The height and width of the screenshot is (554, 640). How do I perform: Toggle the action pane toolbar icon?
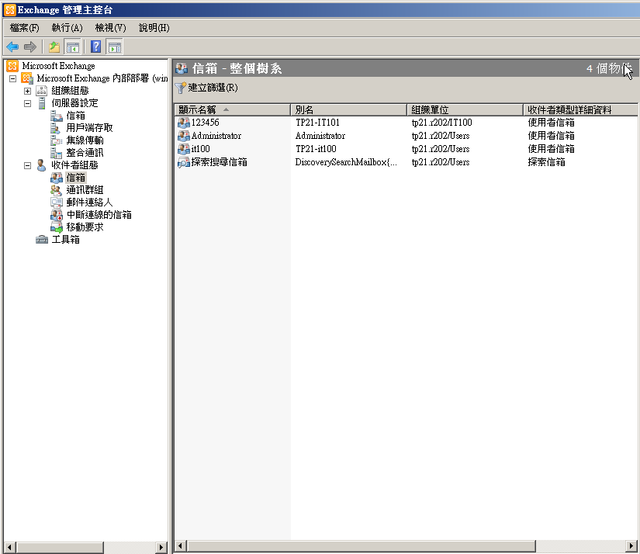pos(115,47)
